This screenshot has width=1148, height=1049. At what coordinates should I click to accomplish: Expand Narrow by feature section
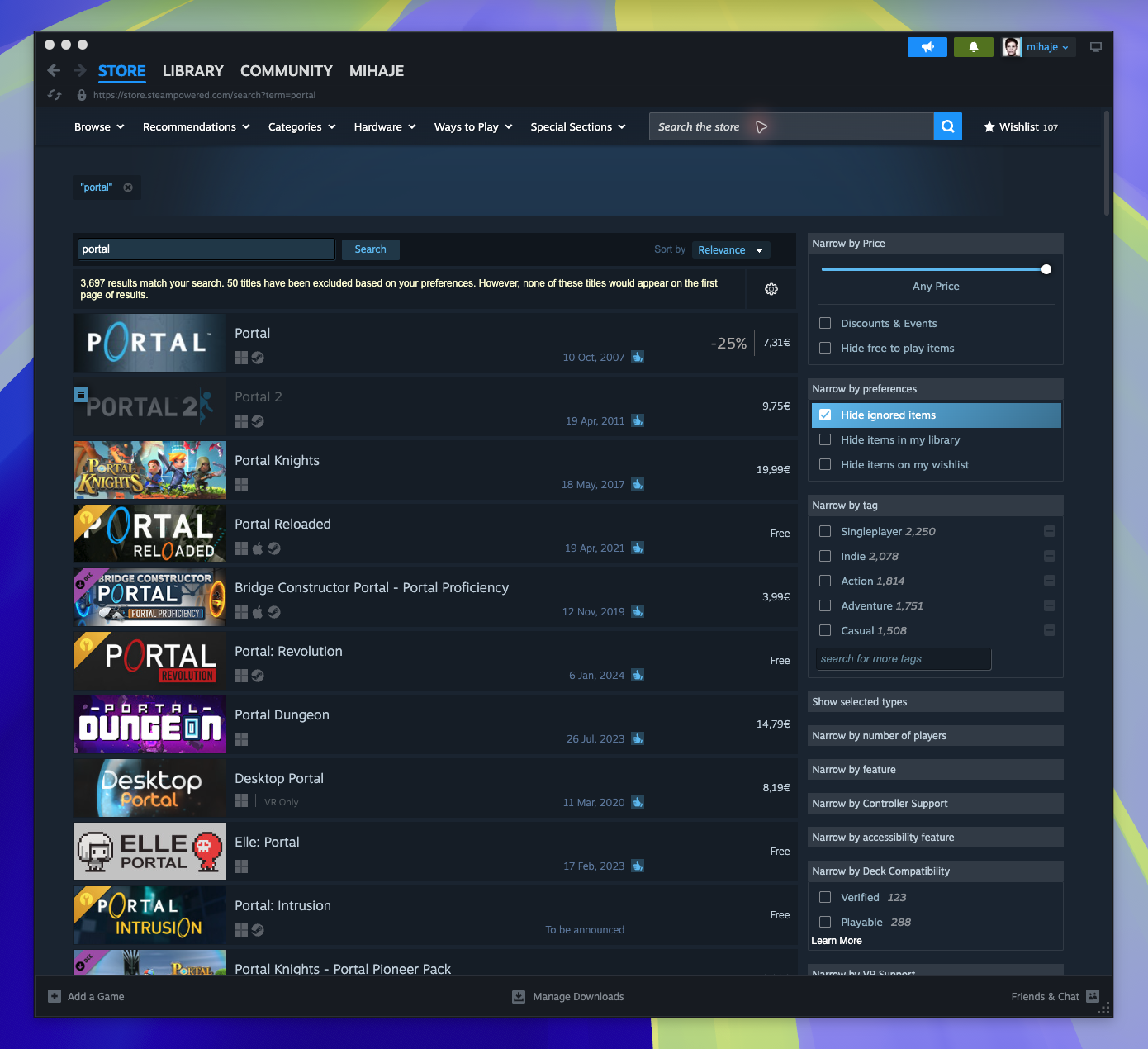pos(935,769)
